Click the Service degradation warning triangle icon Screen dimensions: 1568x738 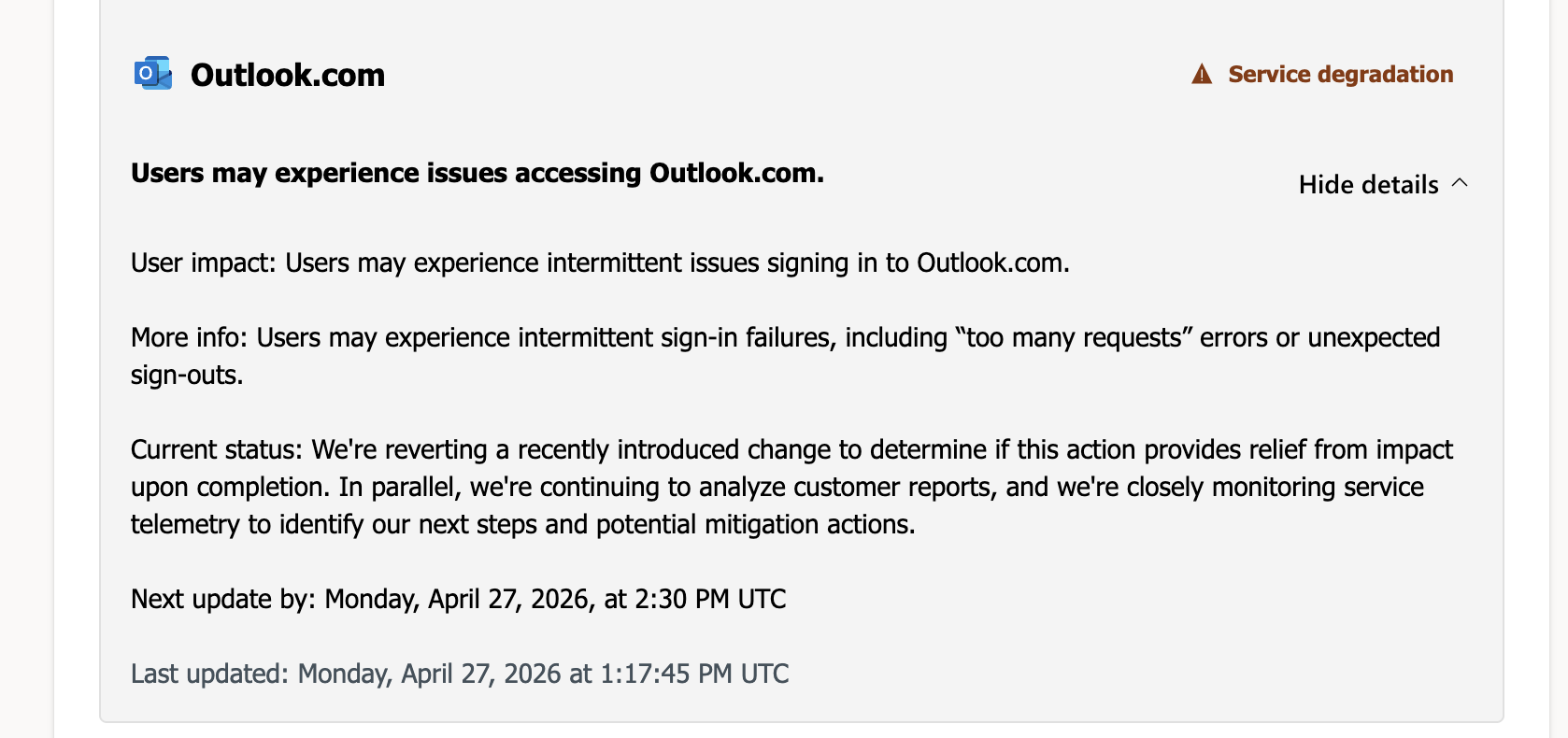(1202, 73)
